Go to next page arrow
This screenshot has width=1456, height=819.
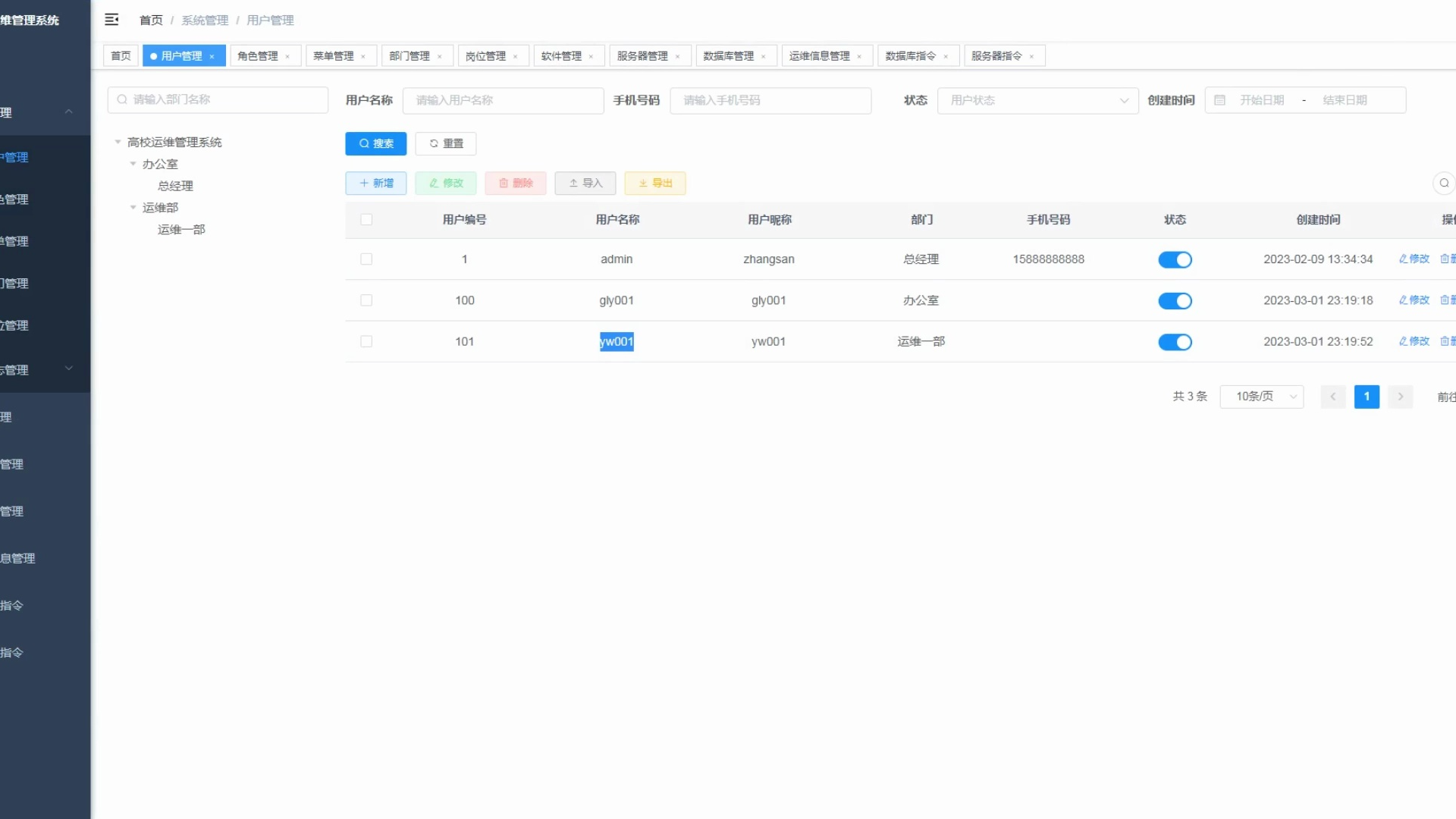point(1401,397)
